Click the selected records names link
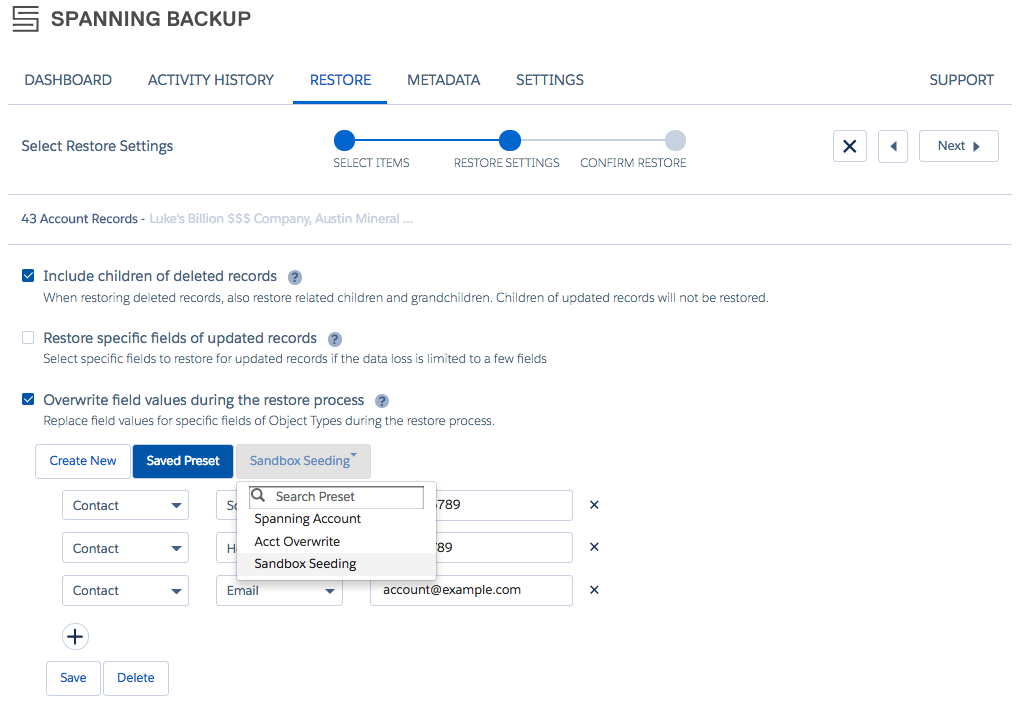1019x707 pixels. pyautogui.click(x=281, y=219)
